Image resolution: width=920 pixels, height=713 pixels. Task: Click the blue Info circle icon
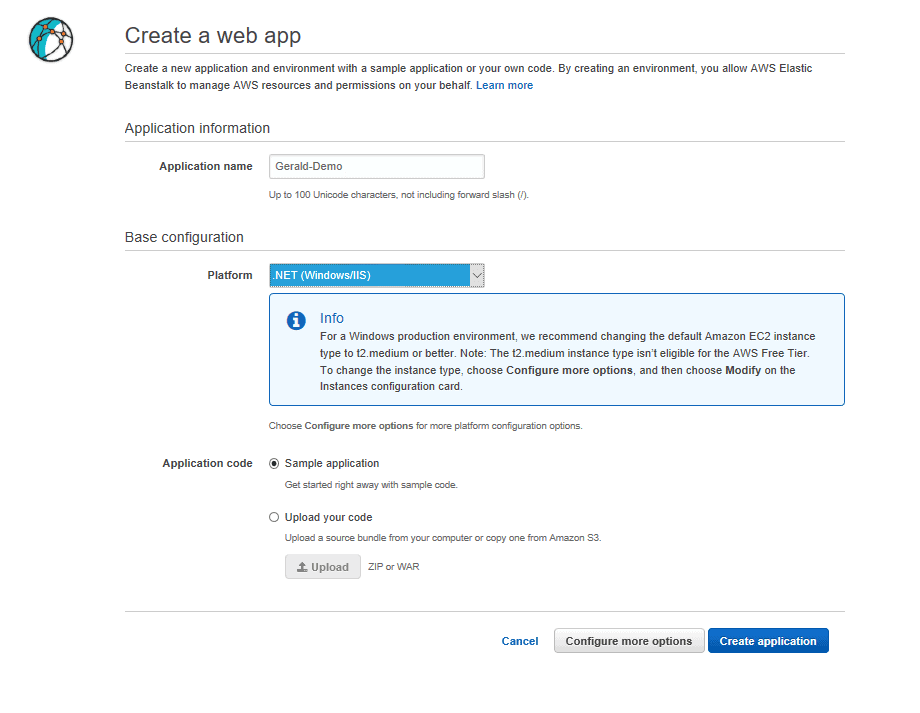296,320
